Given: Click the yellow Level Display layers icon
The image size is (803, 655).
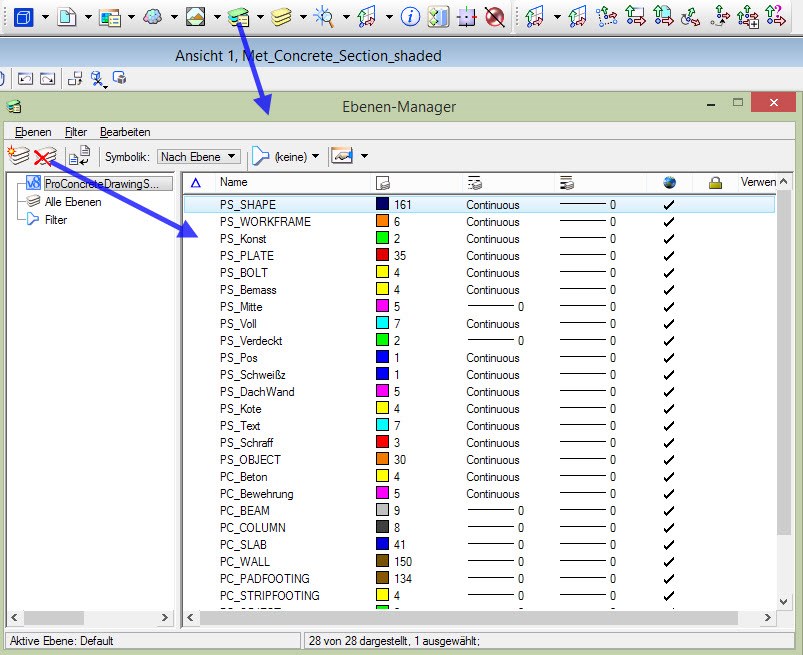Looking at the screenshot, I should coord(281,17).
